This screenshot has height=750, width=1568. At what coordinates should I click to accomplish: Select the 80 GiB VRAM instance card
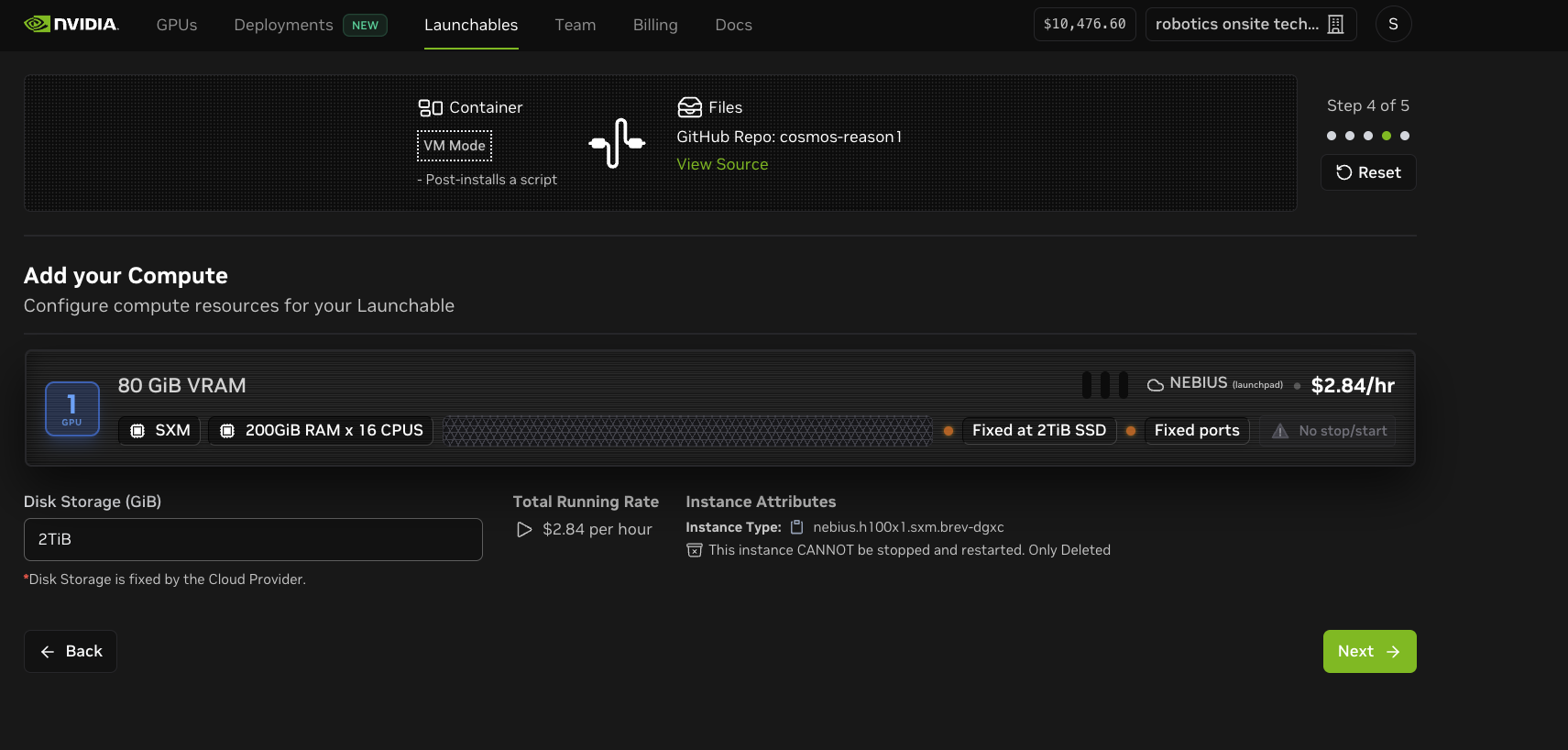coord(720,408)
